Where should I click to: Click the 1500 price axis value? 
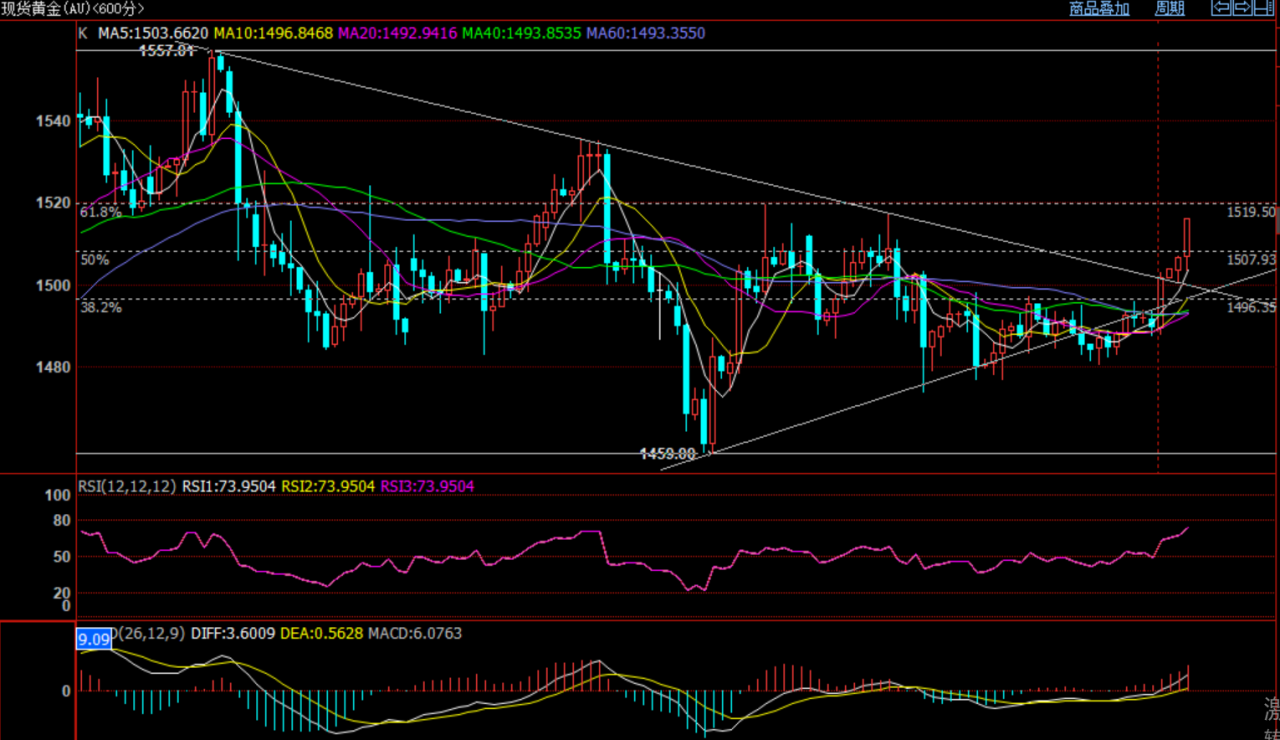55,285
